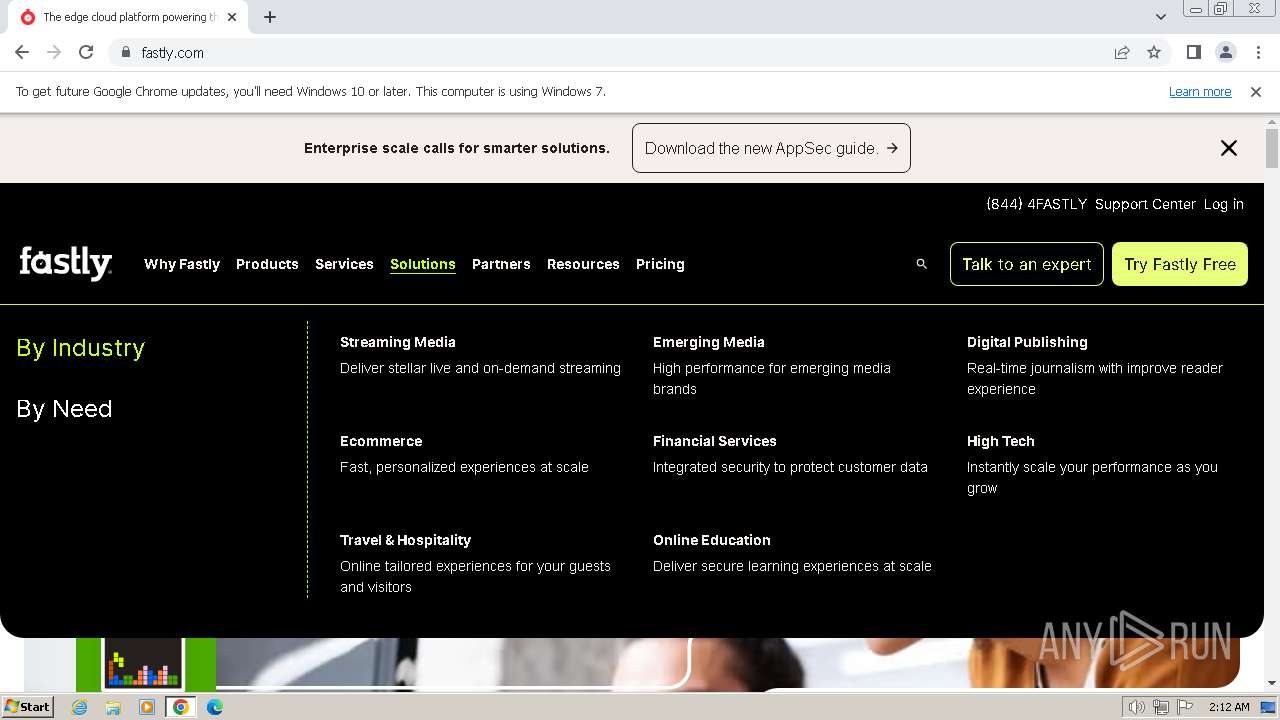Click the volume speaker tray icon
The height and width of the screenshot is (720, 1280).
coord(1137,707)
